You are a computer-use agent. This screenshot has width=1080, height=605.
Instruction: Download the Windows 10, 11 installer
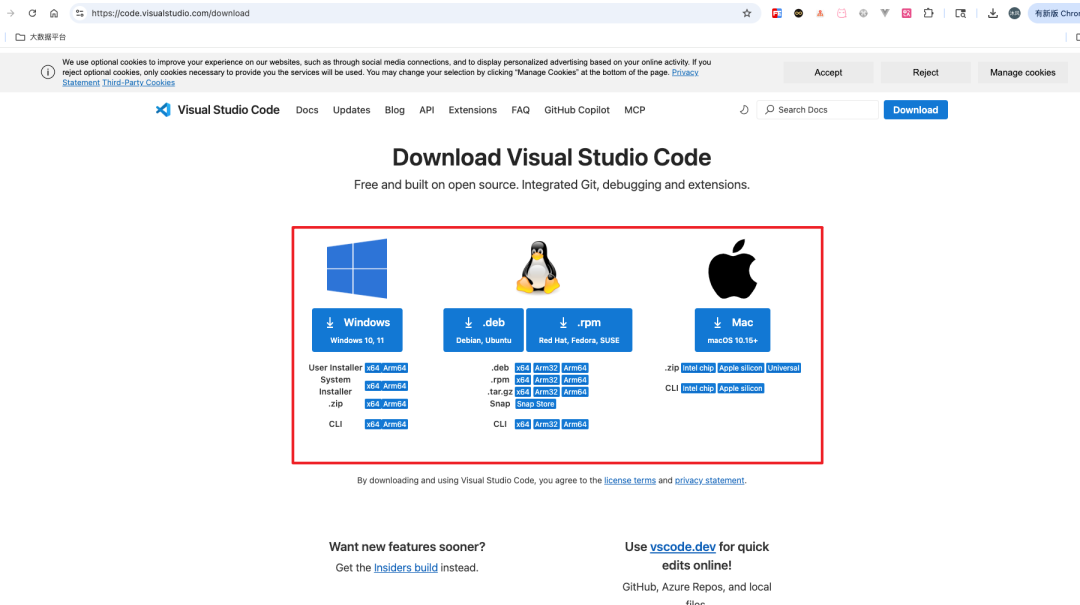coord(357,330)
